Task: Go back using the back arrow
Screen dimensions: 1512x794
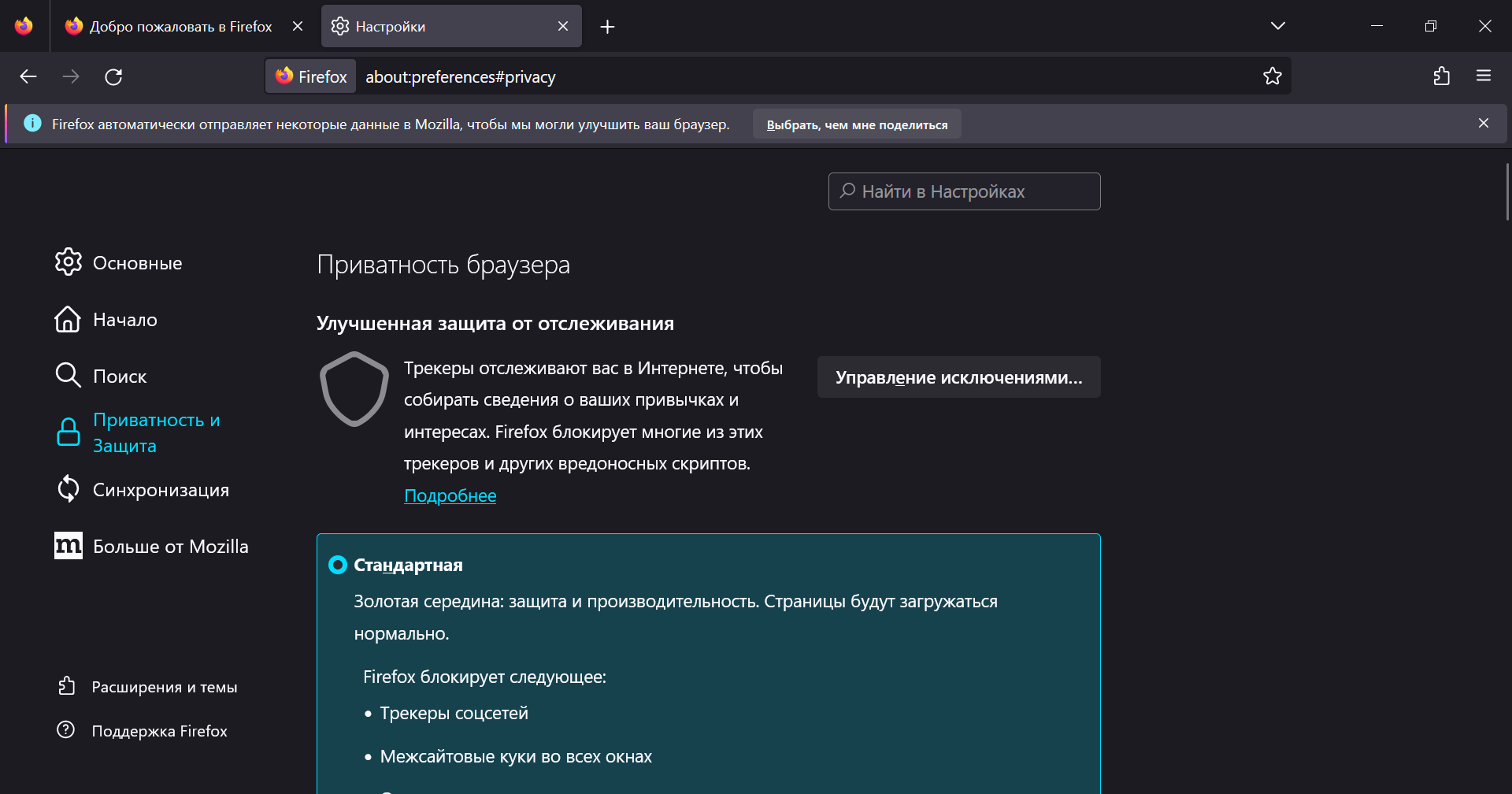Action: tap(28, 76)
